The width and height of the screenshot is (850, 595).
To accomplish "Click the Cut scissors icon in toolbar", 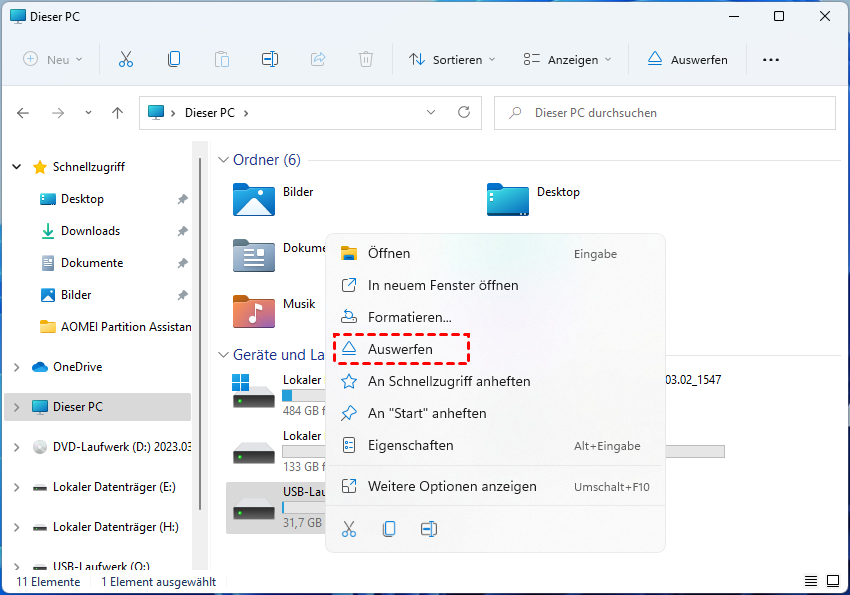I will point(126,59).
